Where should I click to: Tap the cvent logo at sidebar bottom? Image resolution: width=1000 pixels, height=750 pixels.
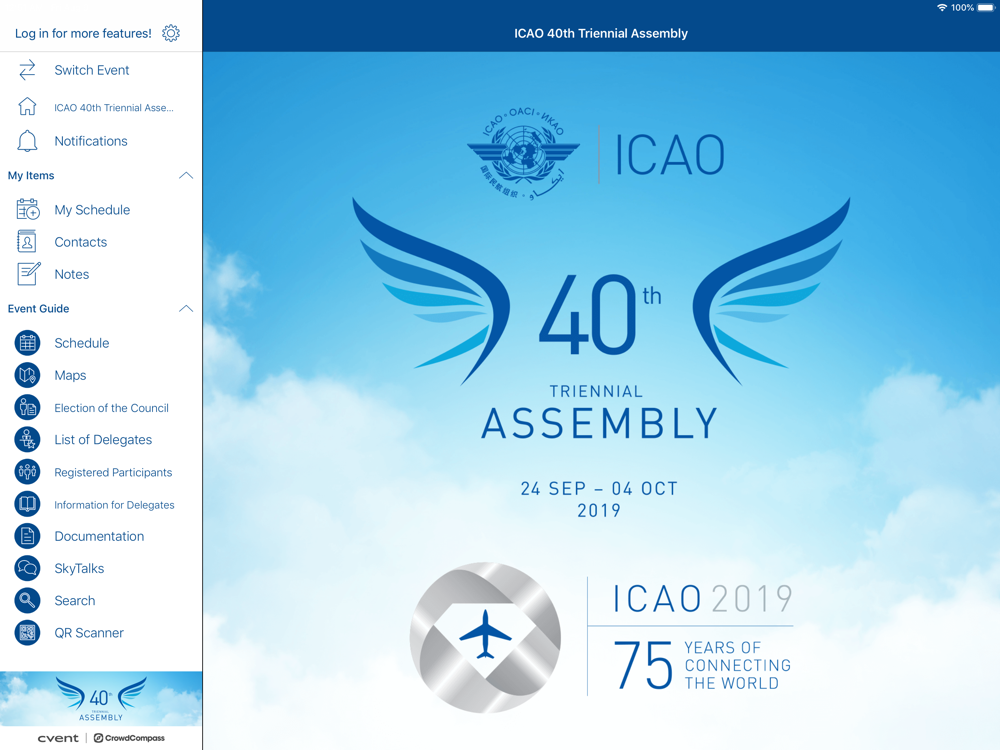pos(58,738)
